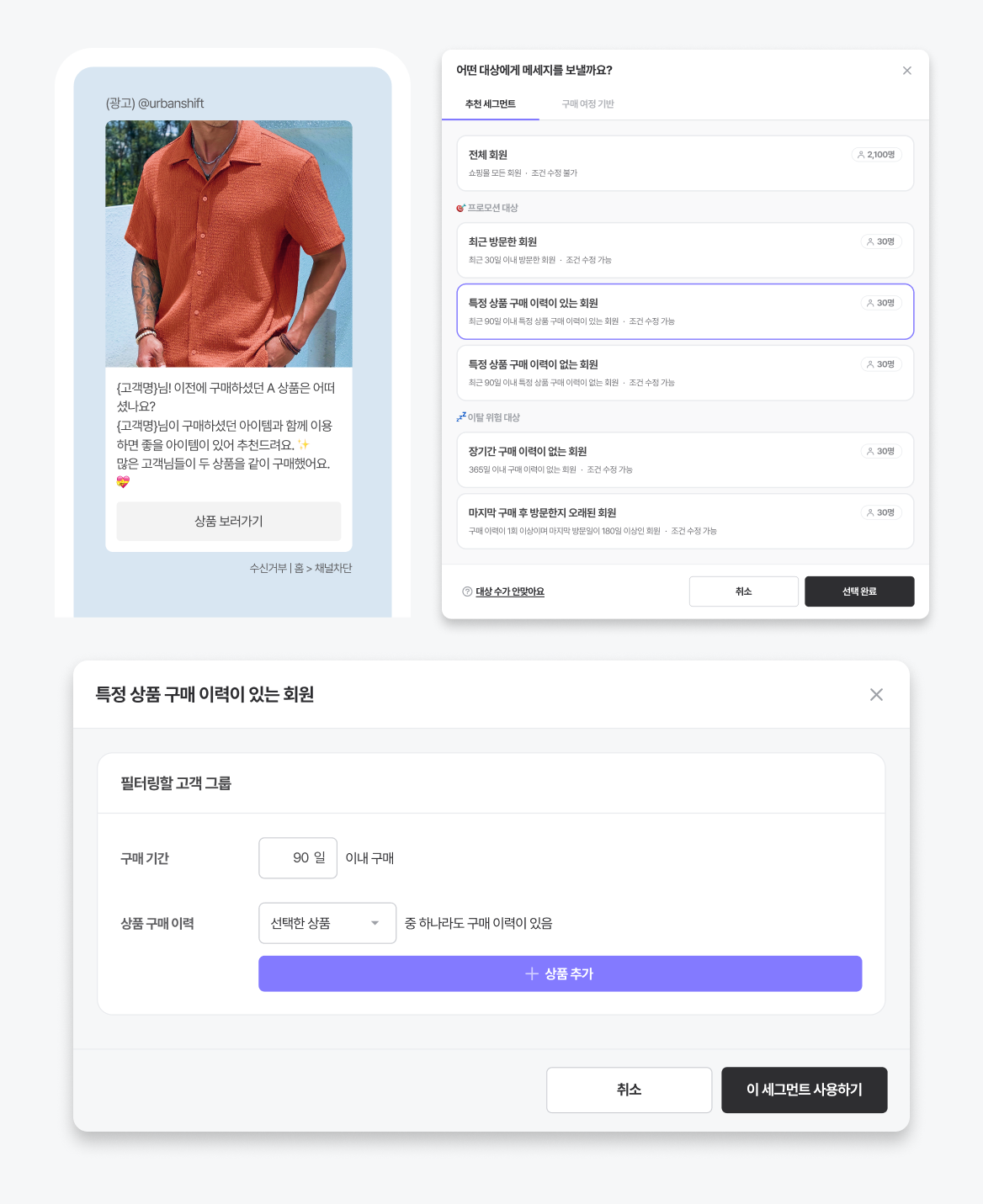This screenshot has height=1204, width=983.
Task: Select the 장기간 구매 이력이 없는 회원 segment
Action: (x=656, y=459)
